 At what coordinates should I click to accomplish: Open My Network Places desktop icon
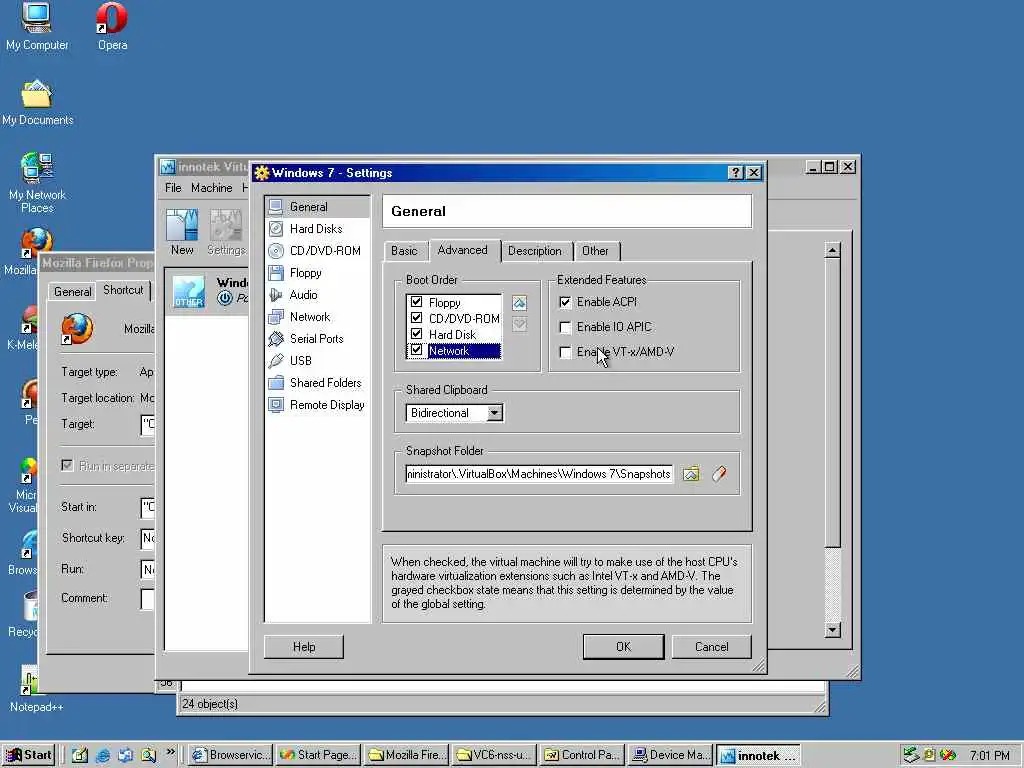coord(37,183)
